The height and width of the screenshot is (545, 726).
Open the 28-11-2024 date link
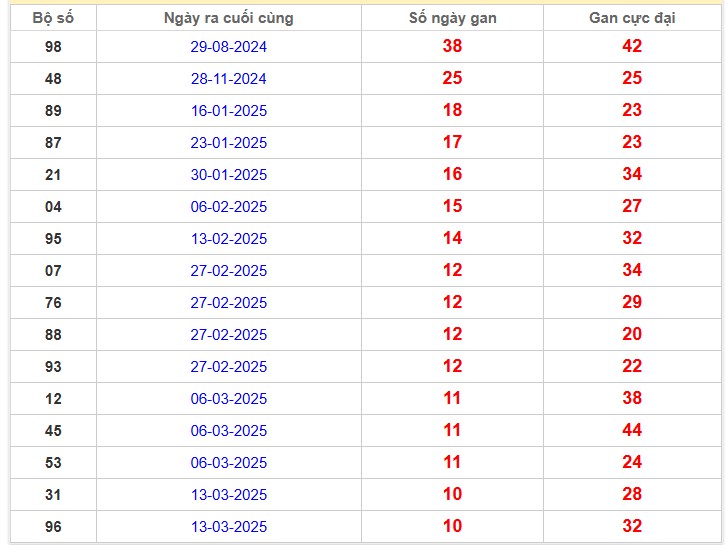(x=229, y=79)
